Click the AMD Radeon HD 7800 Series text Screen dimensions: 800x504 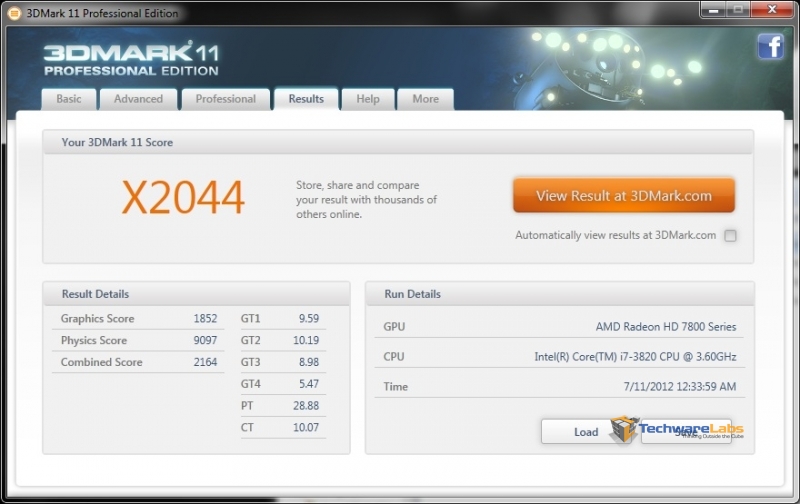click(666, 327)
